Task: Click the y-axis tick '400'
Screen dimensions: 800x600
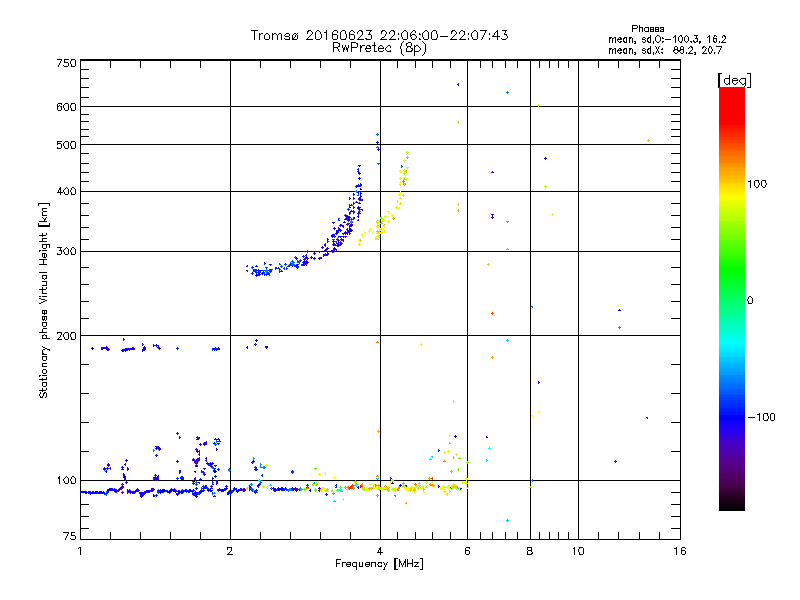Action: 67,192
